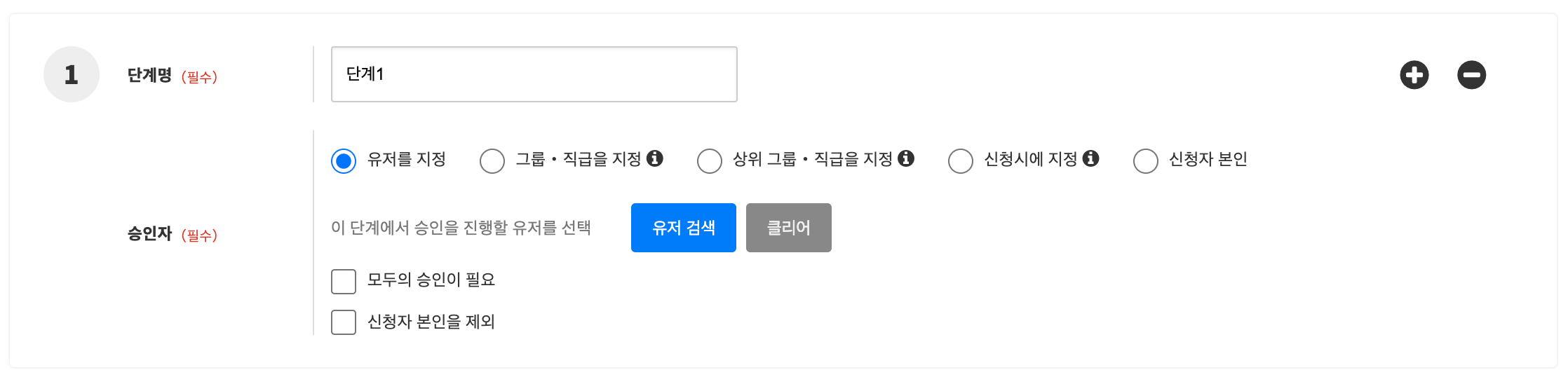Image resolution: width=1568 pixels, height=377 pixels.
Task: Select the 신청자 본인 radio button
Action: [x=1146, y=160]
